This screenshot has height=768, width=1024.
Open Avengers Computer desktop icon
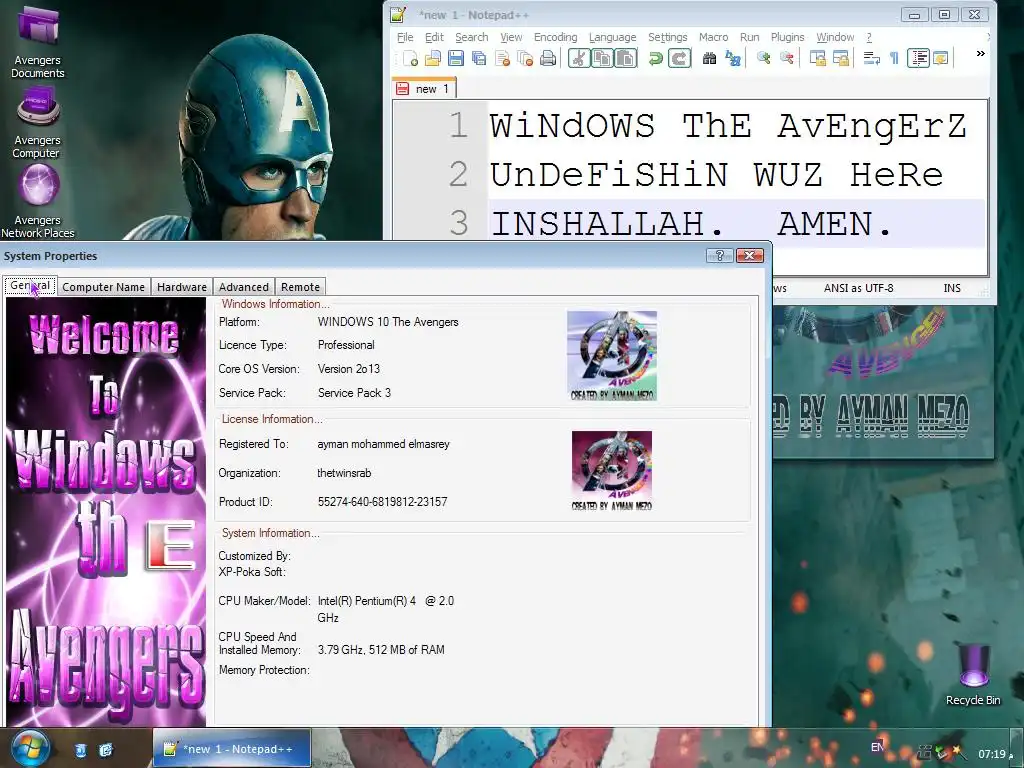(x=37, y=123)
